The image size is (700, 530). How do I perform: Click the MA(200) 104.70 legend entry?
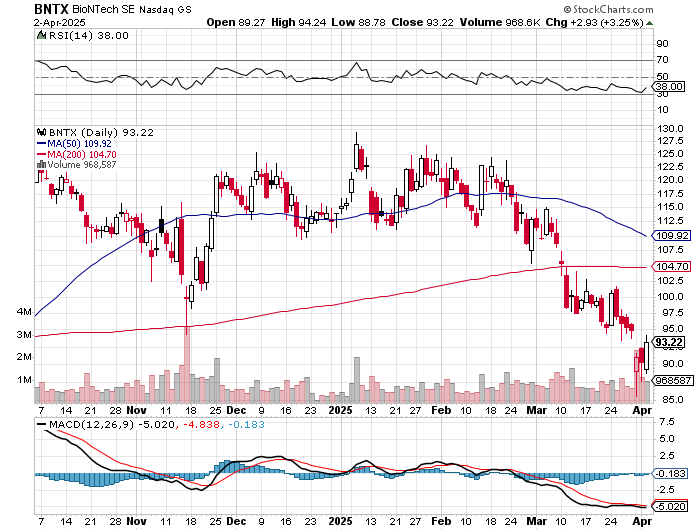(82, 154)
